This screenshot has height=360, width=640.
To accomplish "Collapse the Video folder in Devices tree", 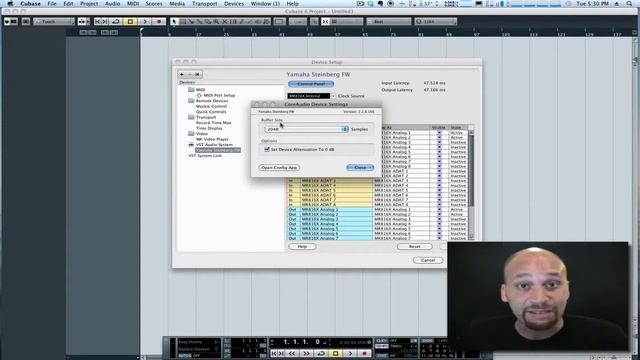I will click(191, 133).
